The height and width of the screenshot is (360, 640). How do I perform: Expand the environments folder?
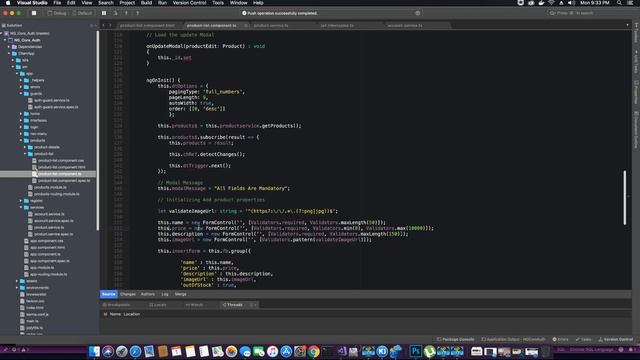(x=17, y=288)
